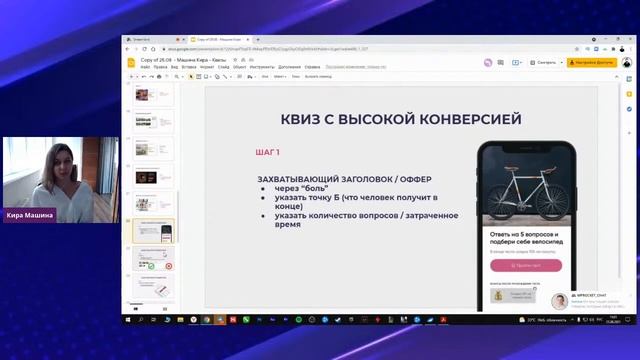Screen dimensions: 640x360
Task: Select the current highlighted slide thumbnail
Action: [153, 231]
